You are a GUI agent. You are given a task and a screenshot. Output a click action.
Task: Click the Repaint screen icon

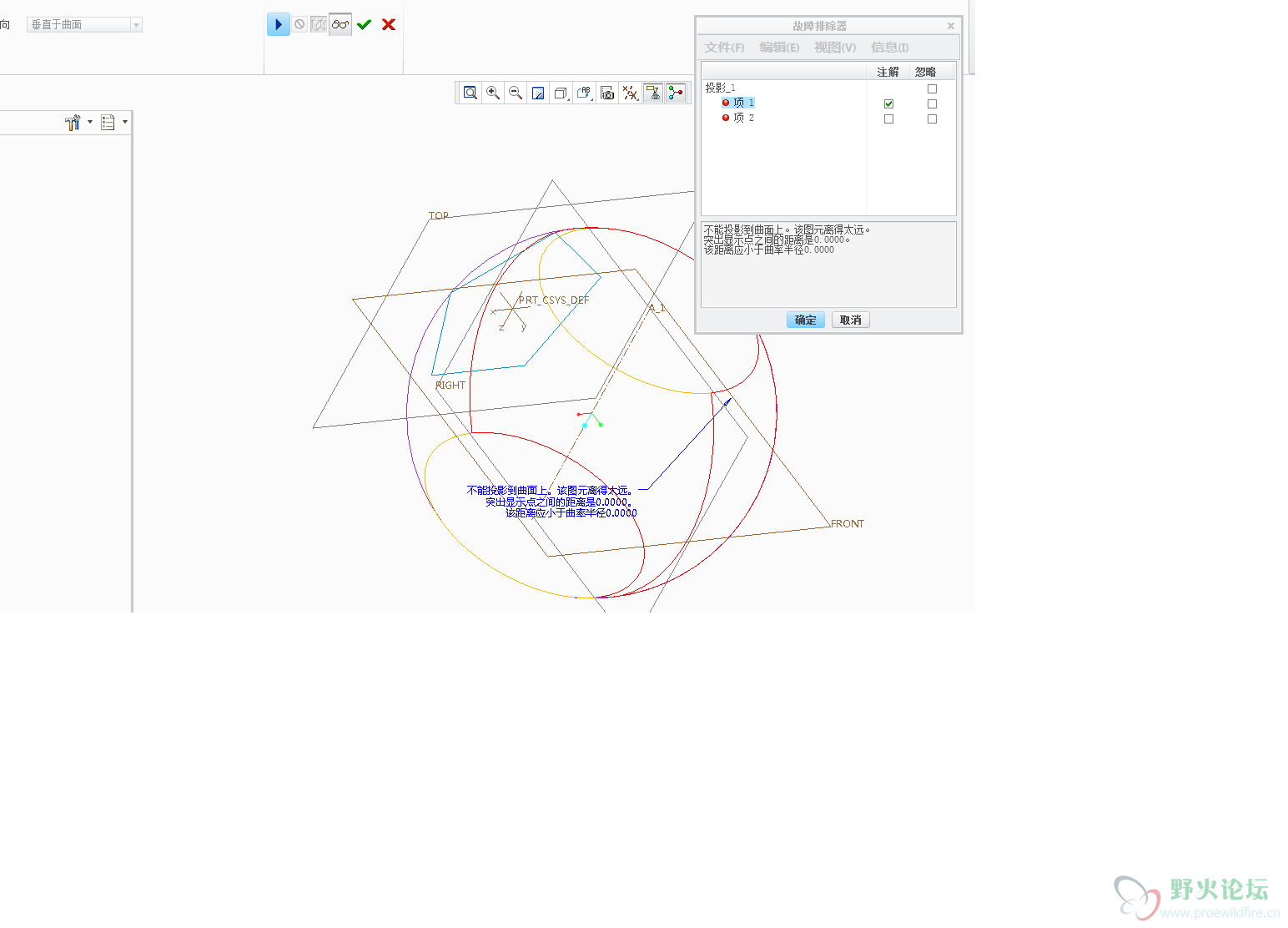(538, 93)
